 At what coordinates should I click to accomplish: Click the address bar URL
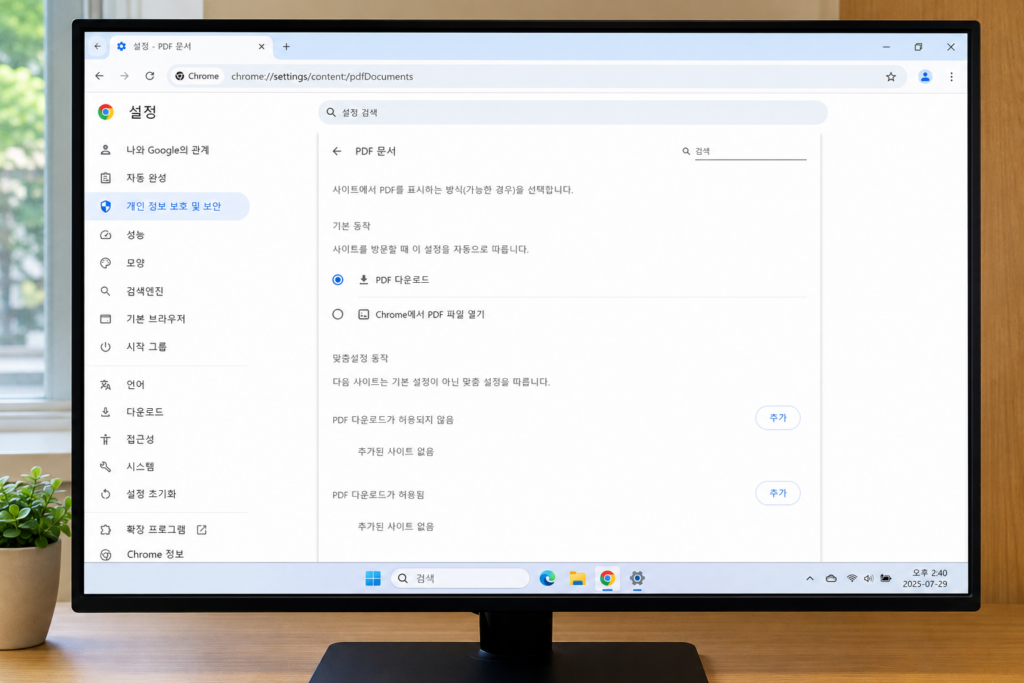click(322, 76)
